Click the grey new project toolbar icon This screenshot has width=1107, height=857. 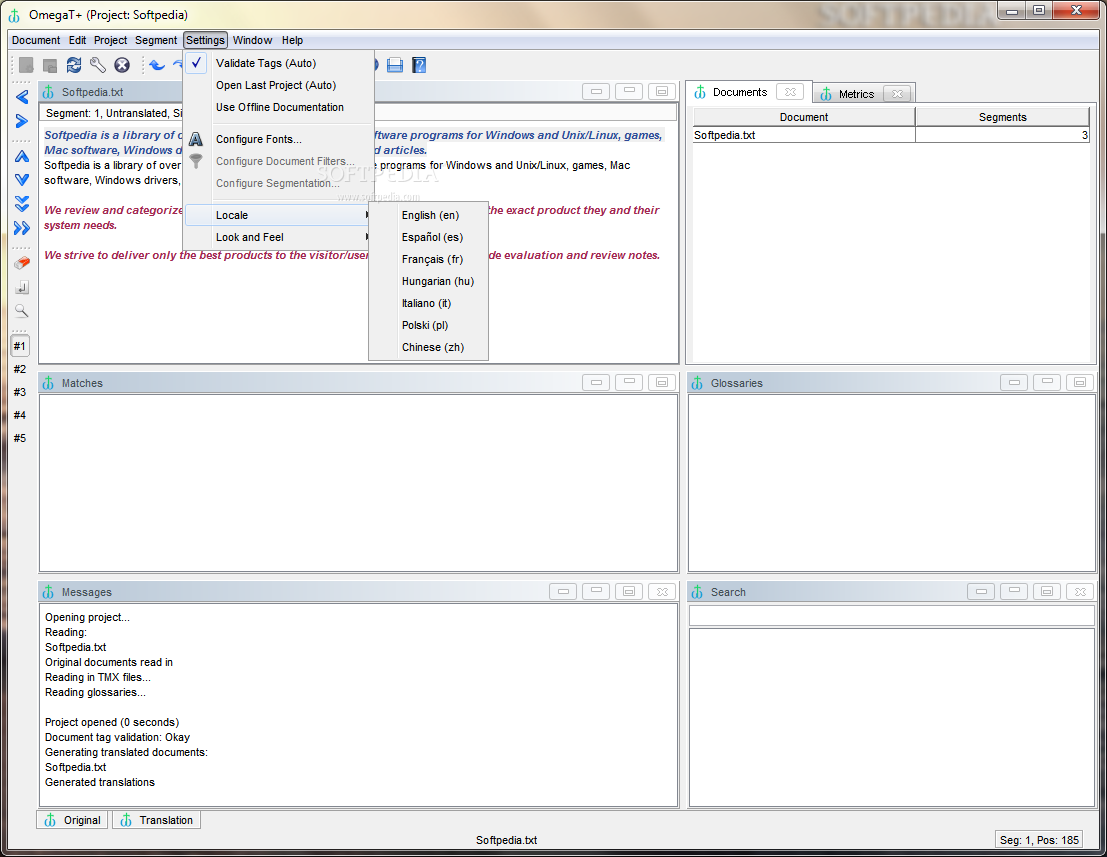26,65
